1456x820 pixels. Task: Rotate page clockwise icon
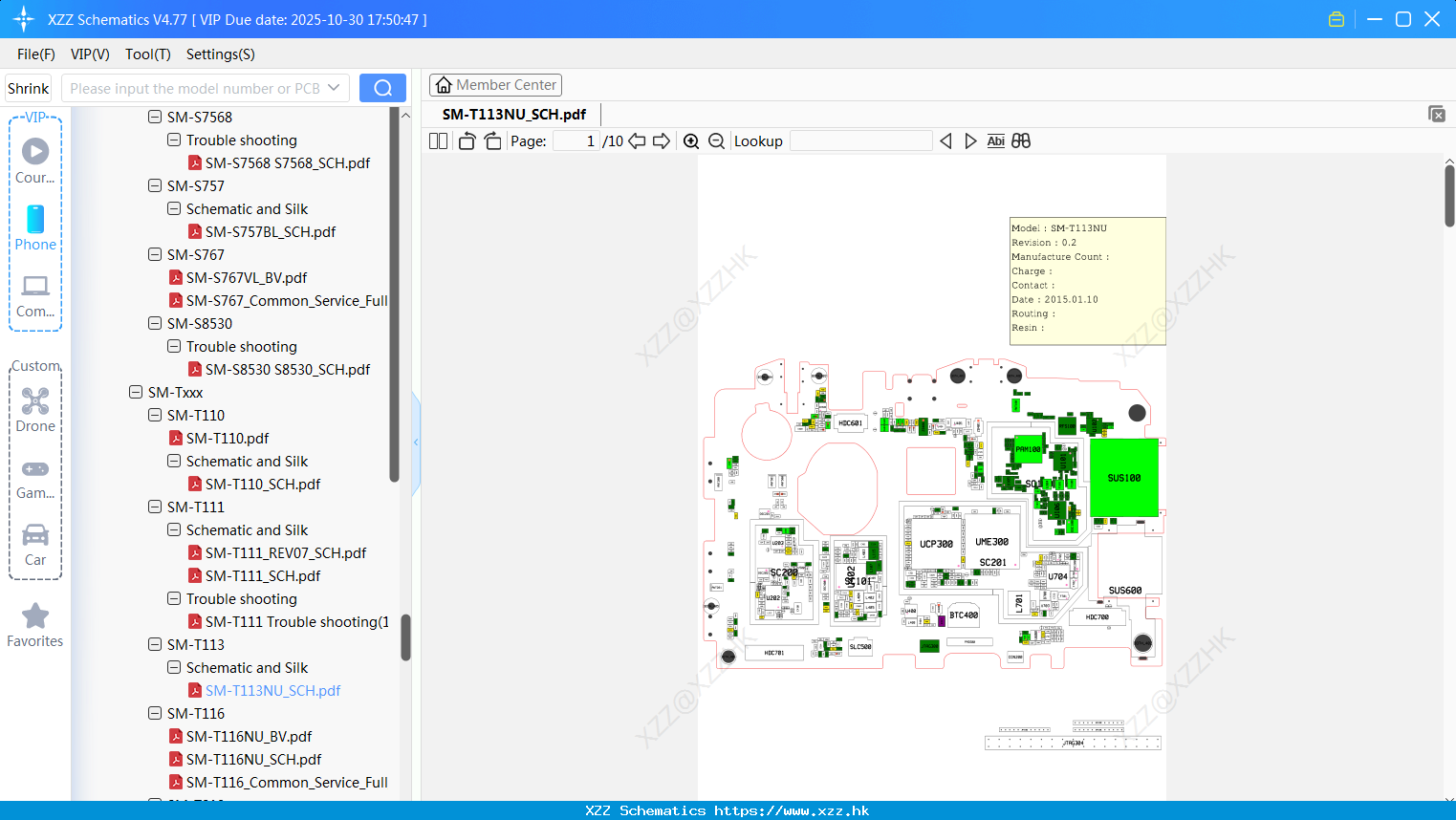coord(492,140)
